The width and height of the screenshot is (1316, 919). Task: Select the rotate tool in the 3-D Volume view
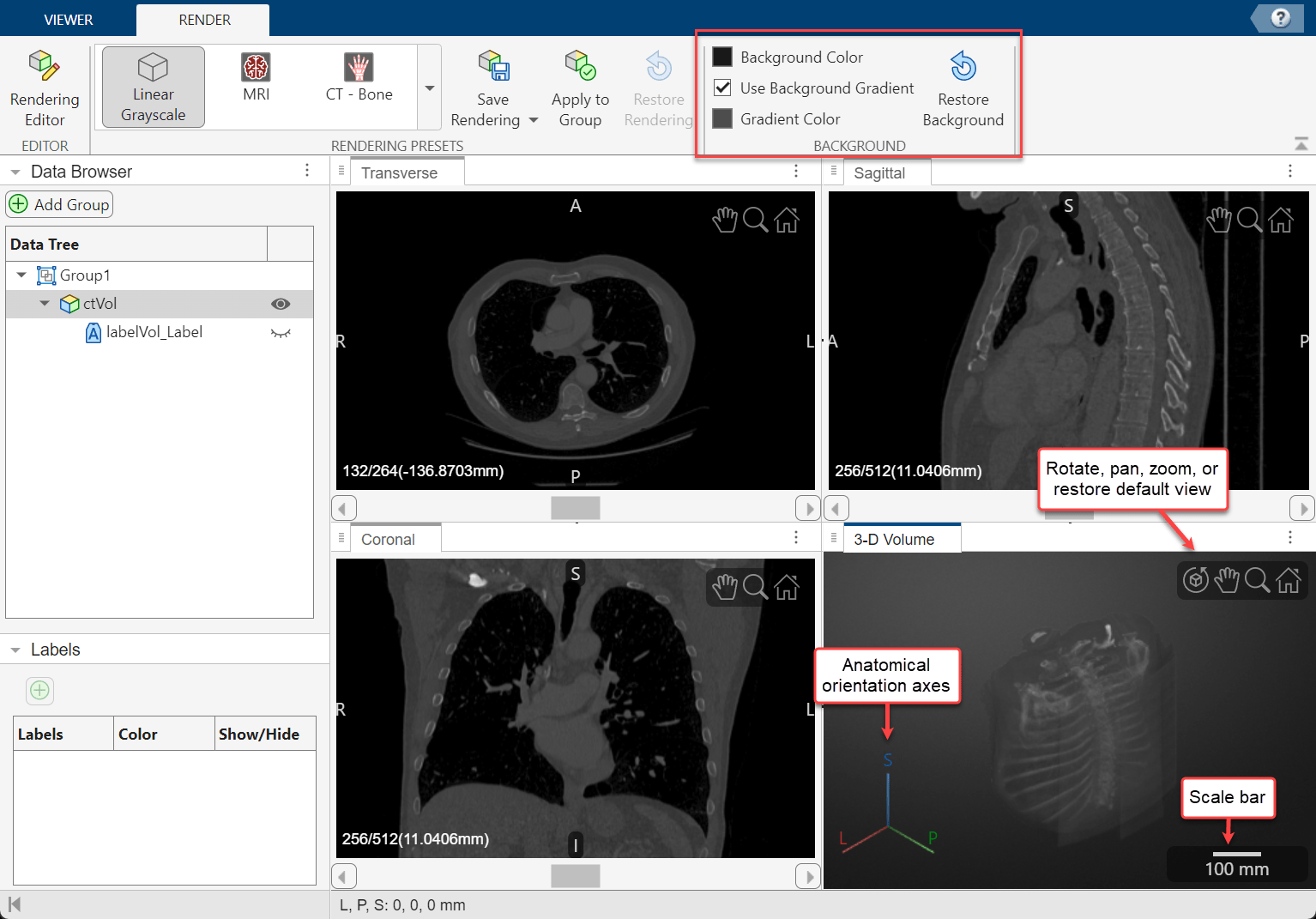(1196, 580)
